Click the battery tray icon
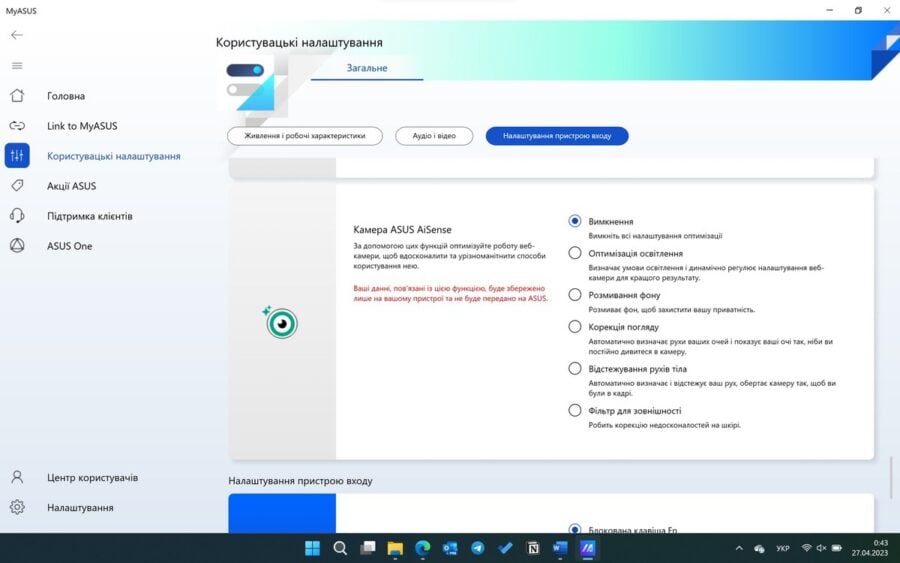 837,548
